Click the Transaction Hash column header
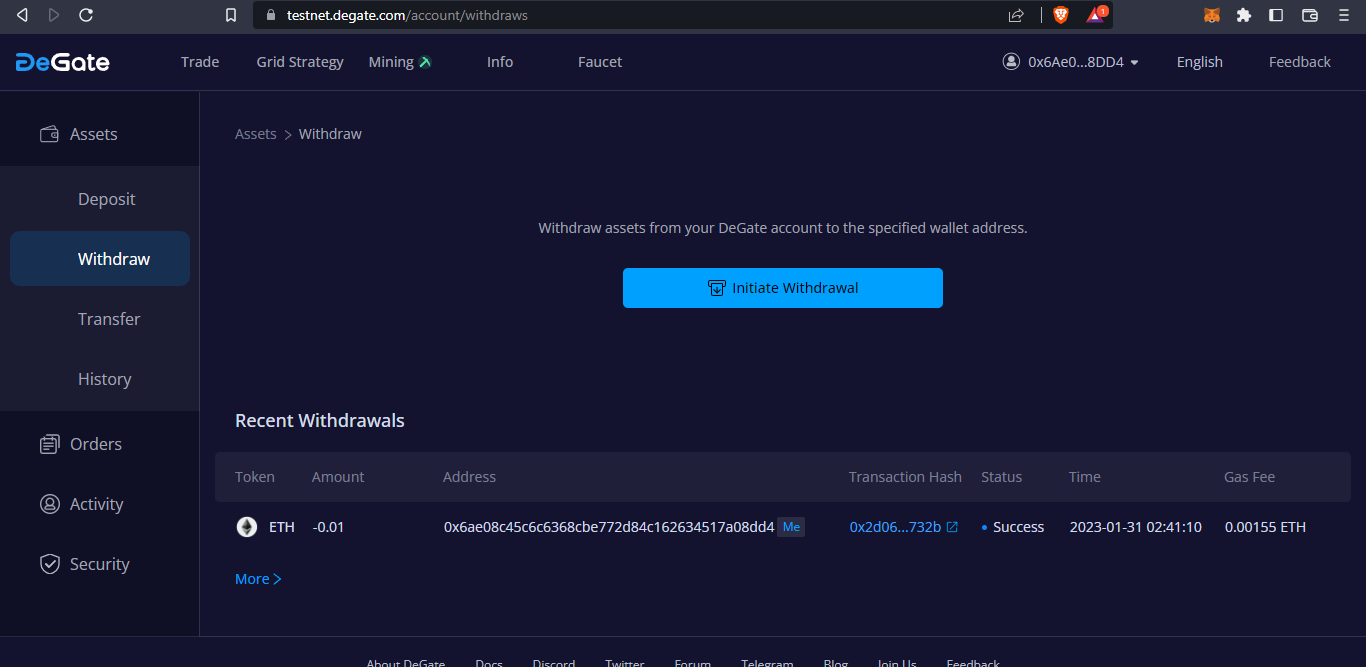1366x667 pixels. (x=905, y=477)
